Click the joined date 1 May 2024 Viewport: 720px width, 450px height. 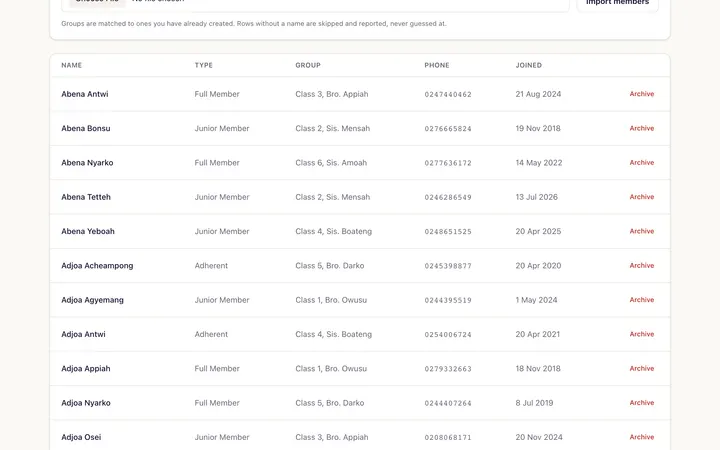click(x=536, y=300)
